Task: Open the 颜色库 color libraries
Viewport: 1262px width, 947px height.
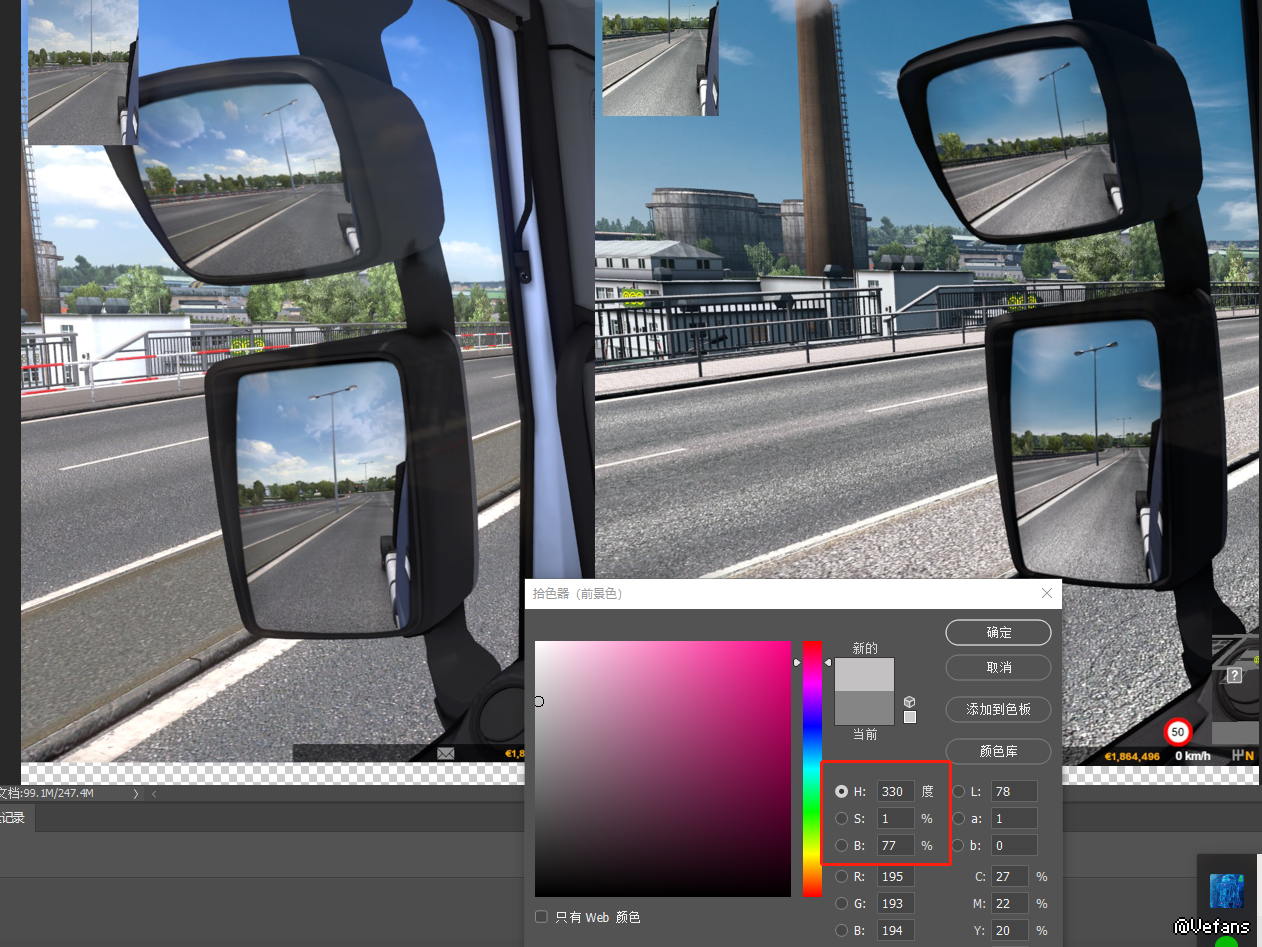Action: click(998, 751)
